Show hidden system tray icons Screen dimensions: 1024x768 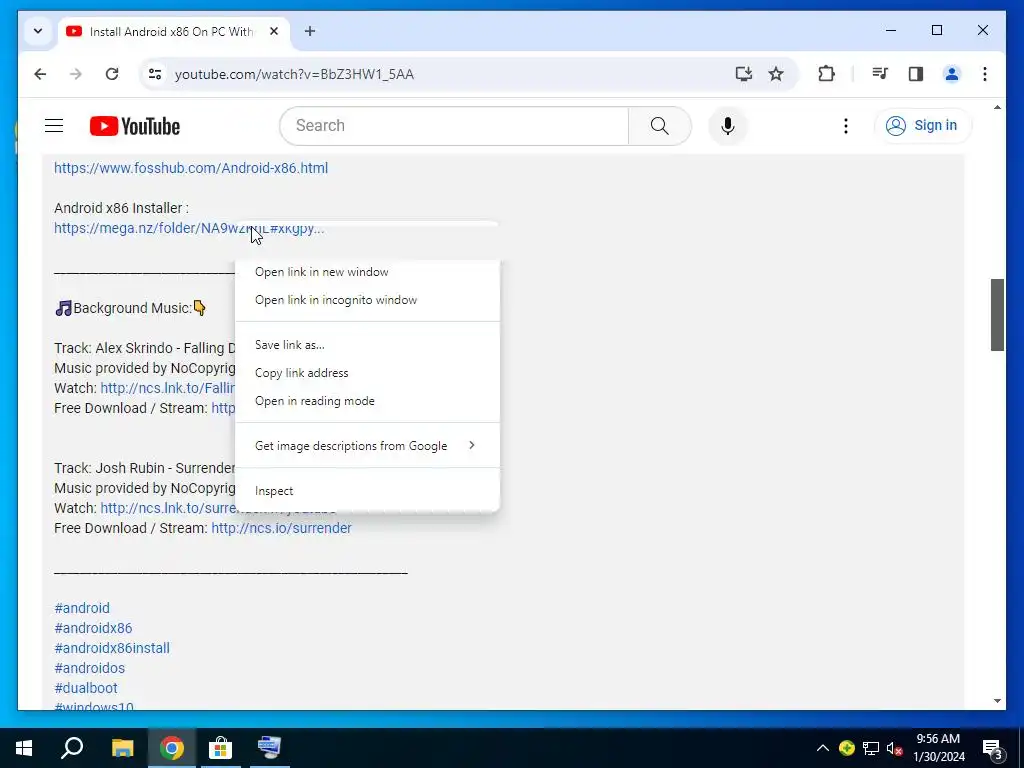(823, 748)
